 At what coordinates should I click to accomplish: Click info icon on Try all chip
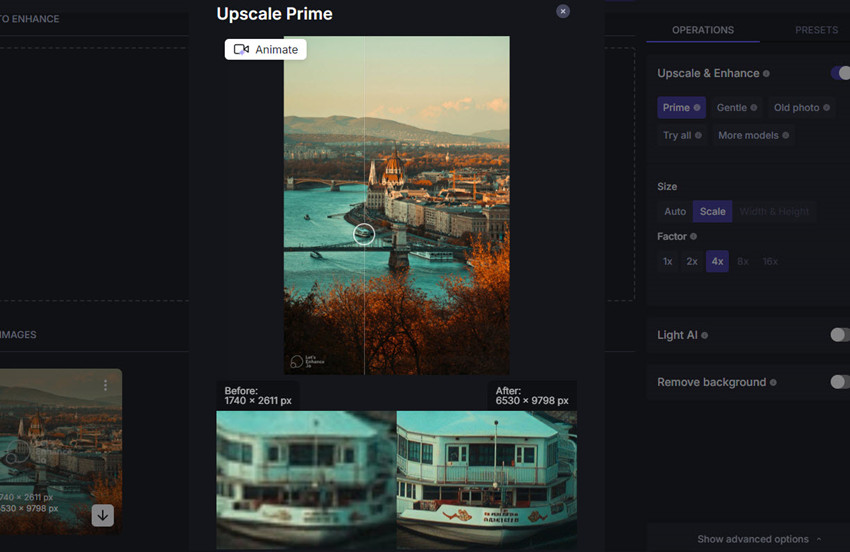(x=698, y=135)
